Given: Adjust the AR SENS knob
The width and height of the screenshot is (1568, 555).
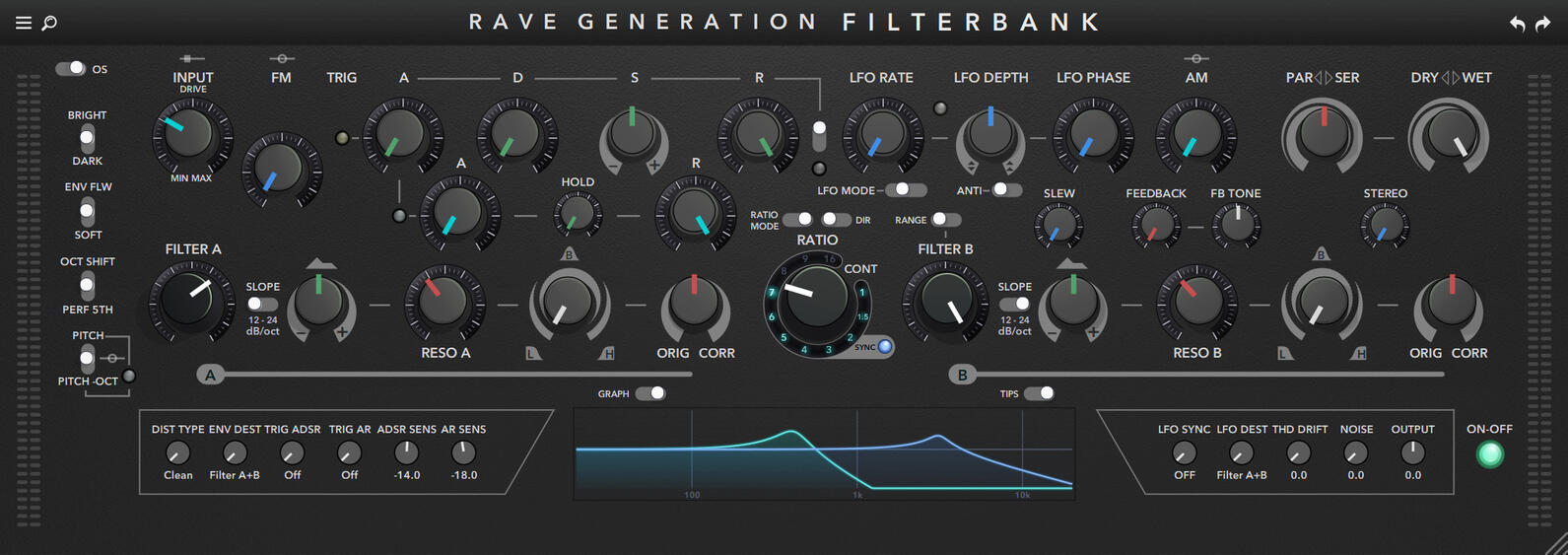Looking at the screenshot, I should click(463, 452).
